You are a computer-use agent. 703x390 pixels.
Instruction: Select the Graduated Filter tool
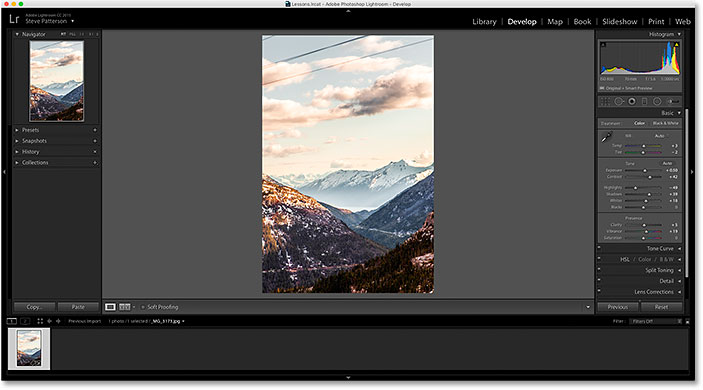pyautogui.click(x=644, y=101)
